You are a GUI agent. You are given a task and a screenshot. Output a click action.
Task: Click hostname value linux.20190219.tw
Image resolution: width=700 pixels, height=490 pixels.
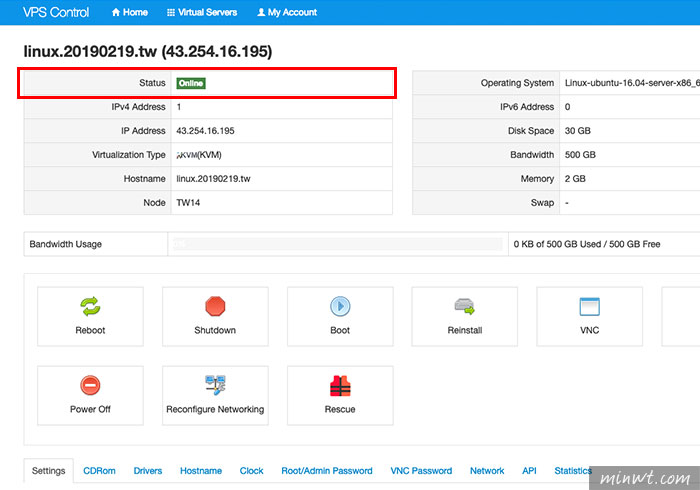point(213,179)
